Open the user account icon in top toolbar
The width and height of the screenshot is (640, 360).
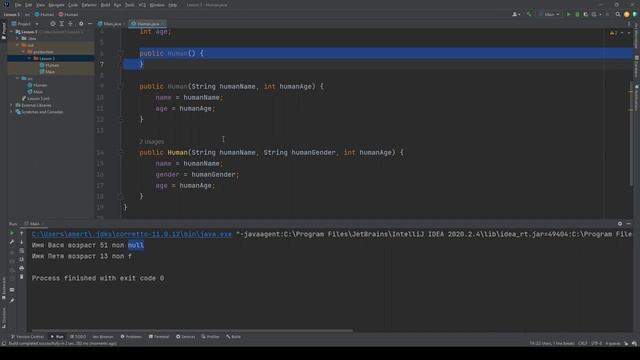click(516, 14)
